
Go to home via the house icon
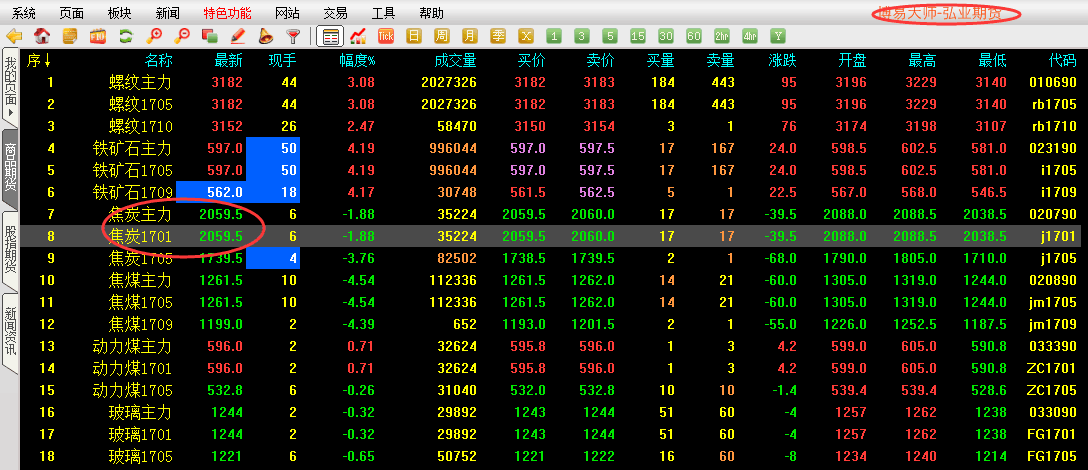42,36
